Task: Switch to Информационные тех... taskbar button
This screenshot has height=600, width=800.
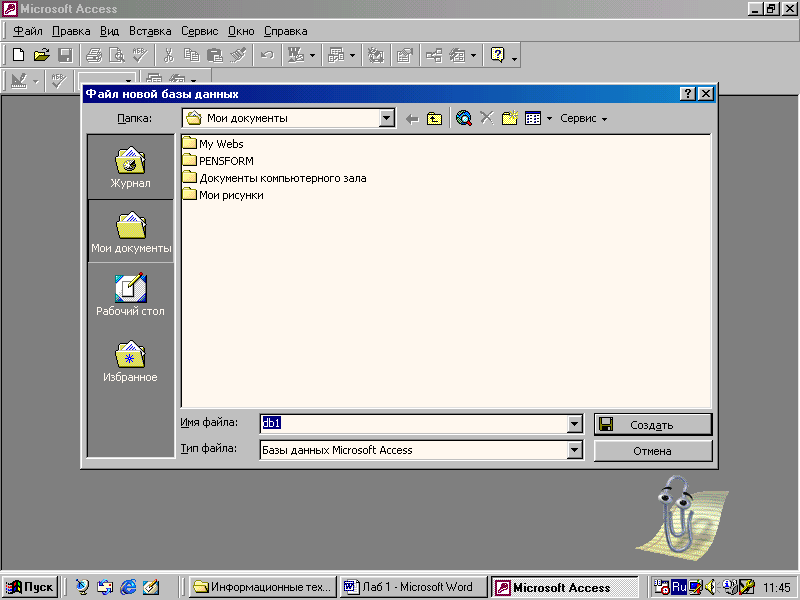Action: [x=264, y=587]
